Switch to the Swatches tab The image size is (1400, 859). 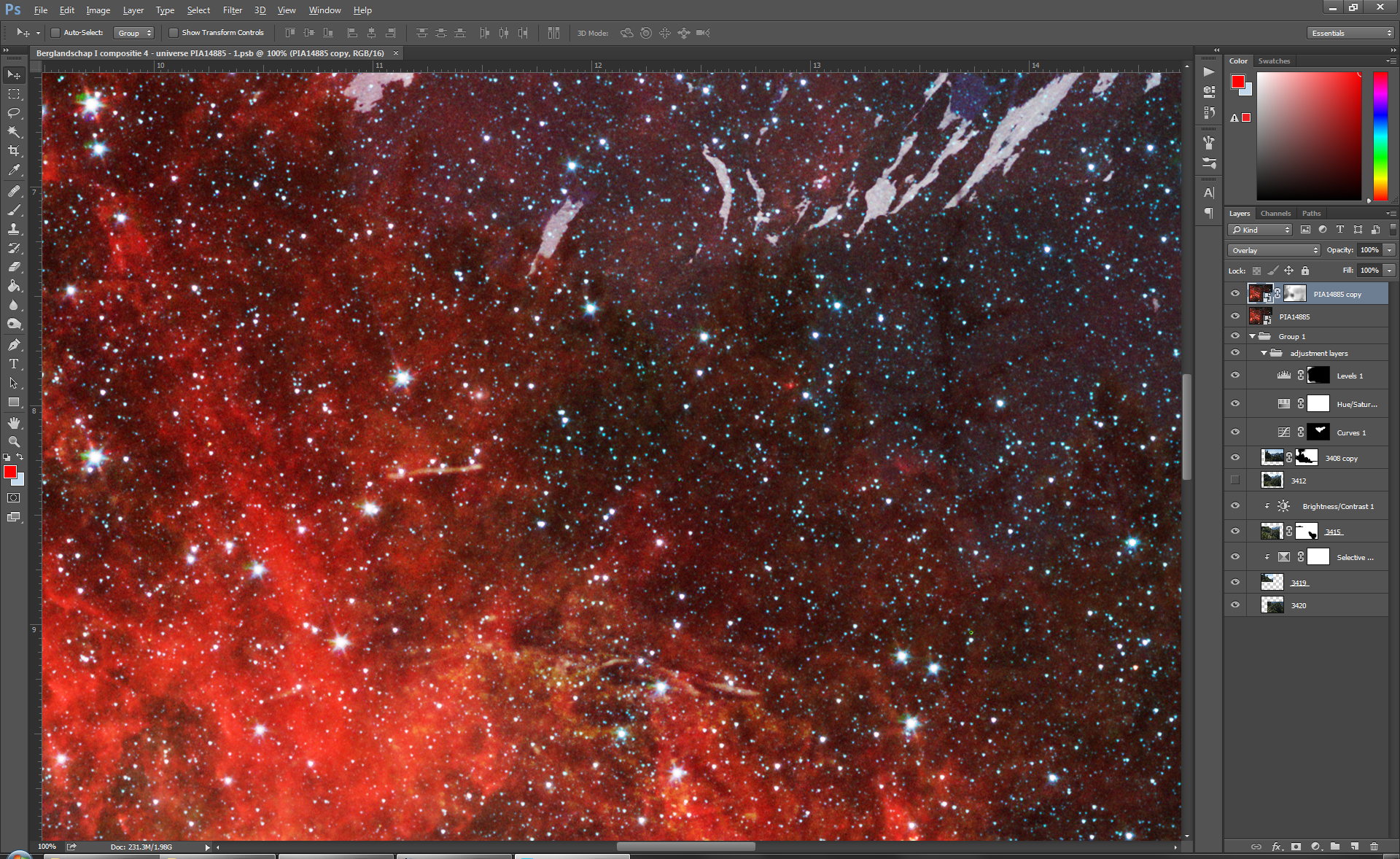1274,61
